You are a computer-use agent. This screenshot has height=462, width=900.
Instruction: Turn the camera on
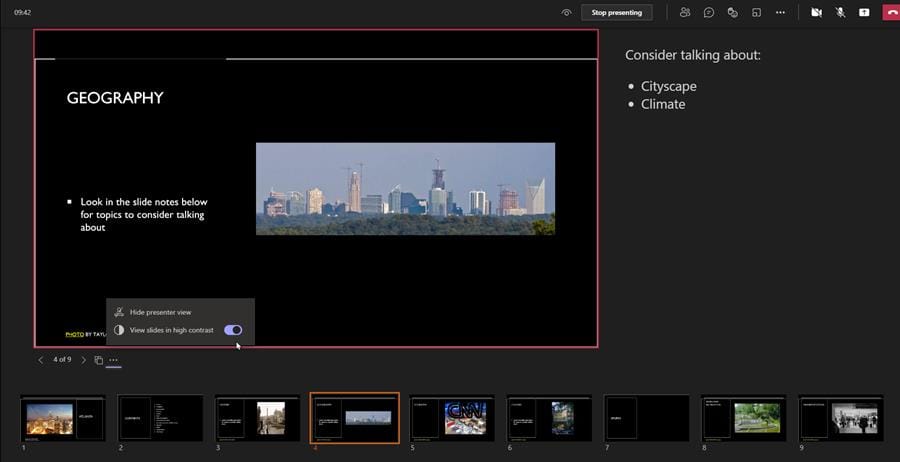[816, 13]
